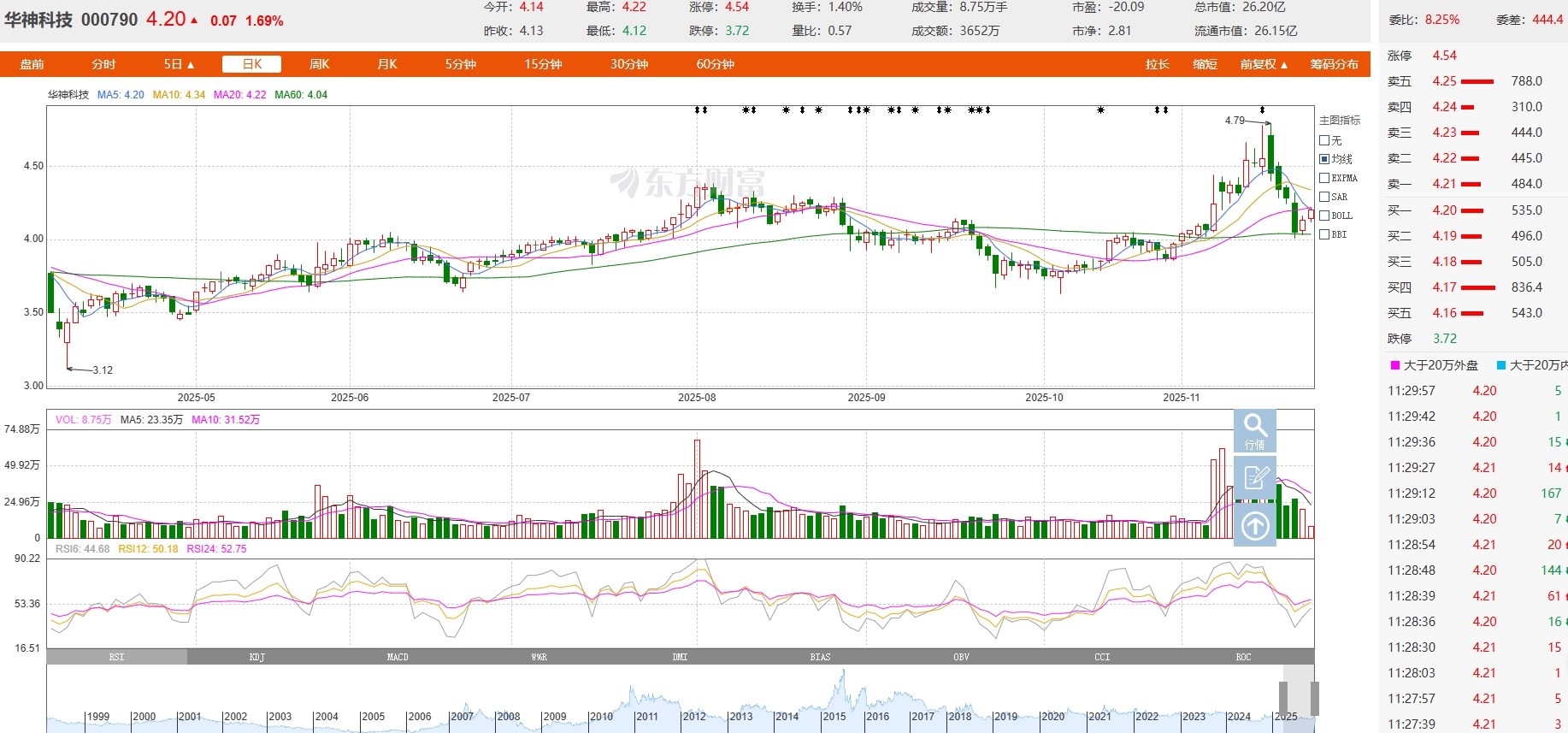Select the RSI indicator tab
Screen dimensions: 1568x733
[x=117, y=657]
